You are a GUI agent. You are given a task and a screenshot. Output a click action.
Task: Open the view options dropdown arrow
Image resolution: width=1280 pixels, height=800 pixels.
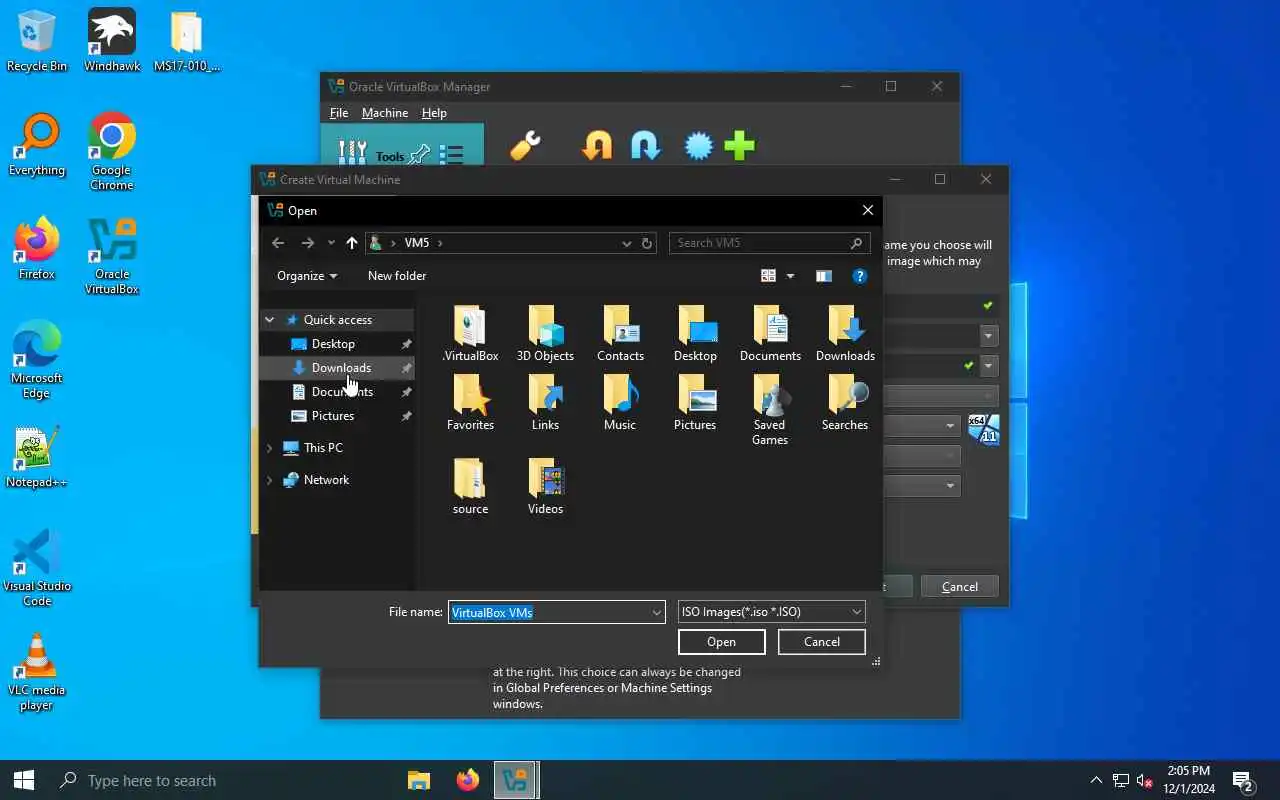(790, 276)
